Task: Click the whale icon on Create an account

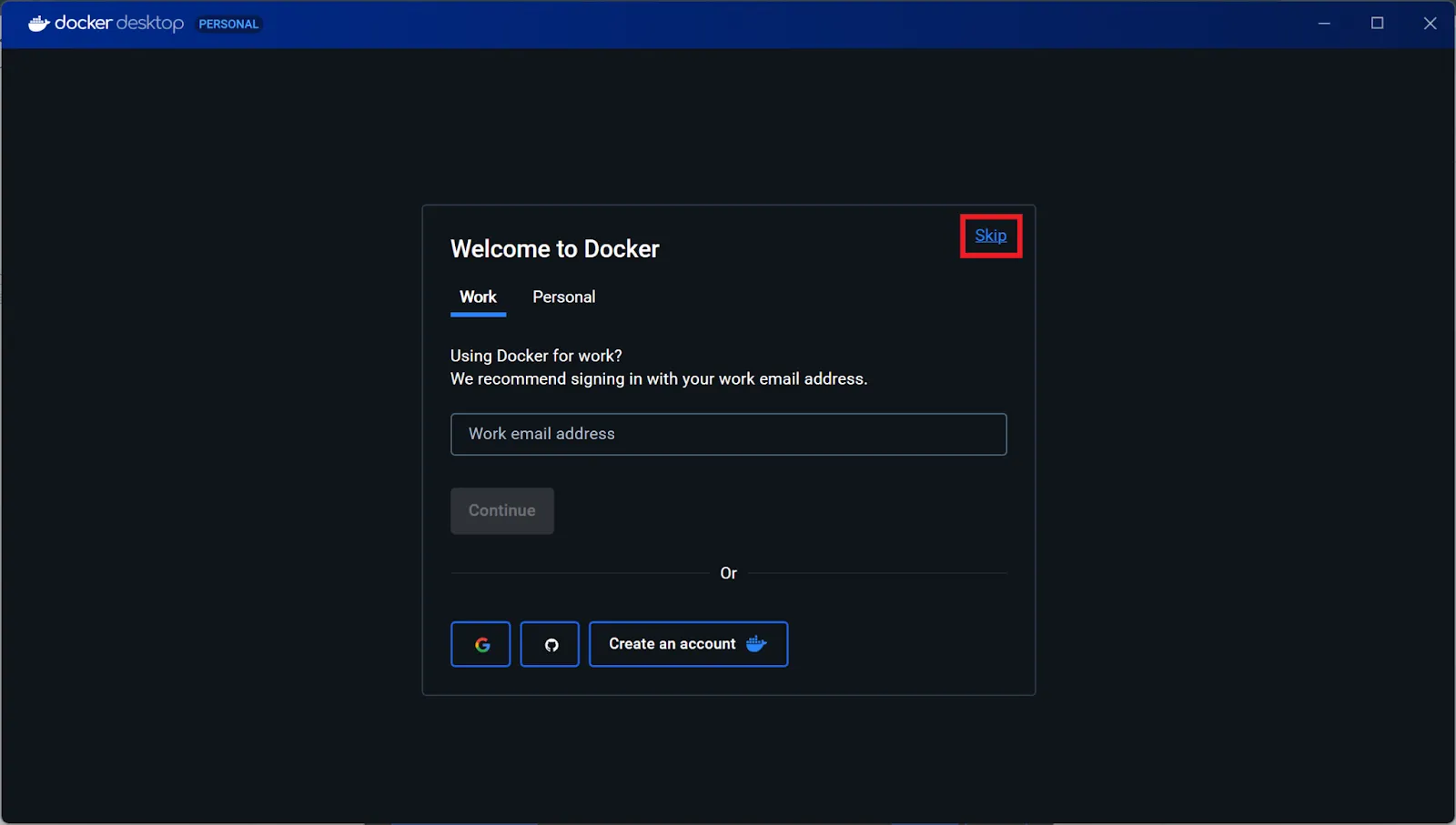Action: (x=756, y=644)
